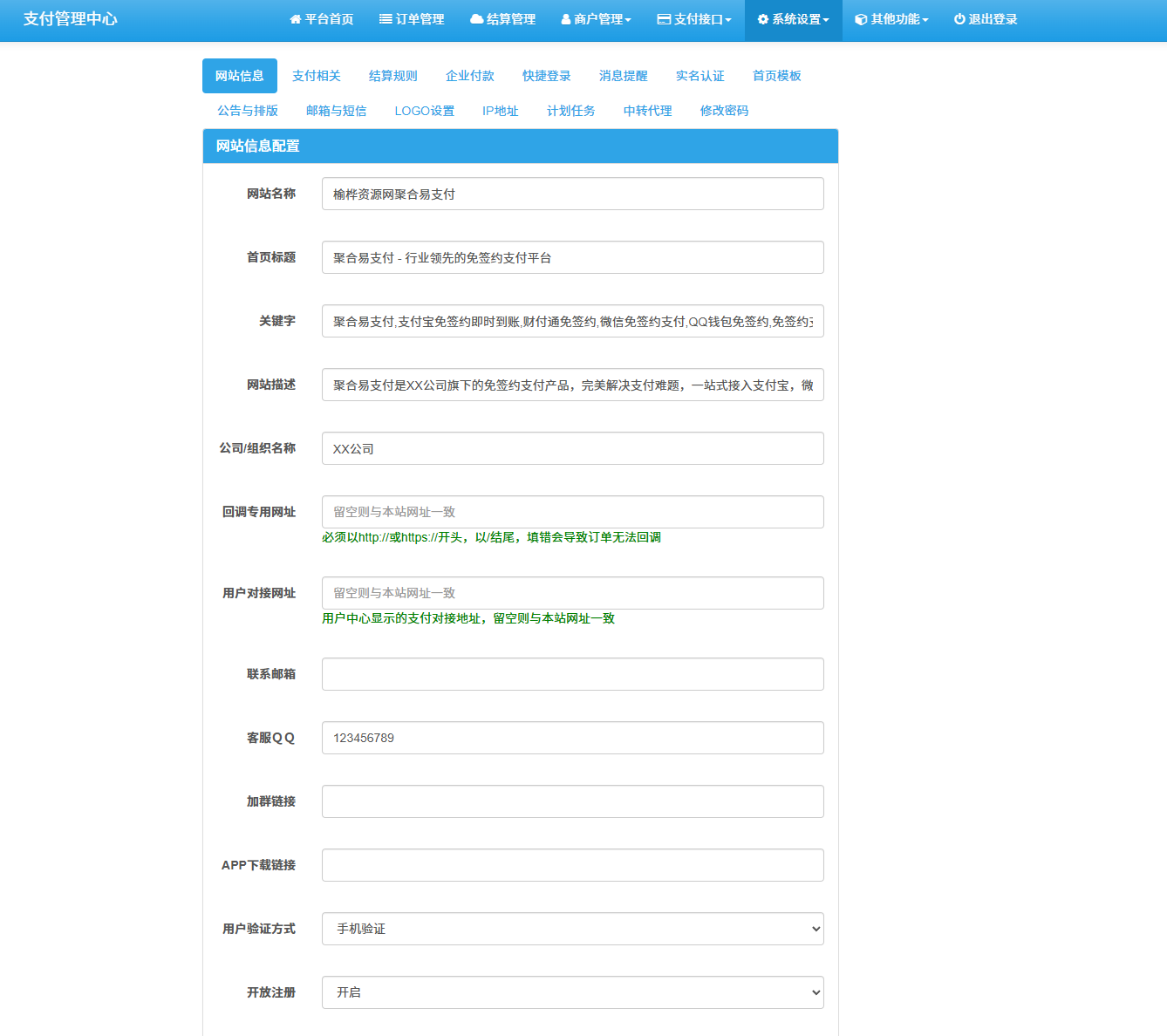
Task: Go to 平台首页 in top navigation
Action: pyautogui.click(x=322, y=19)
